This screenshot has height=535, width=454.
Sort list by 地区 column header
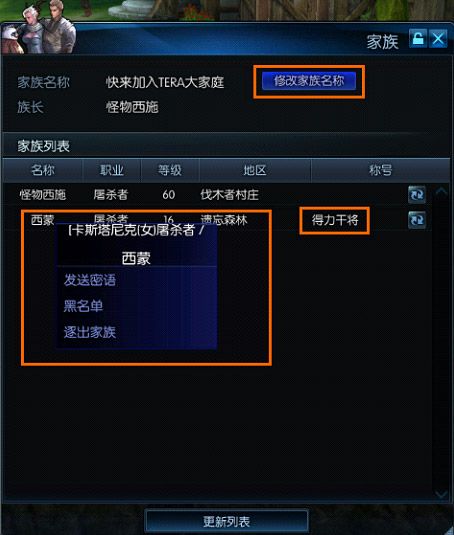click(x=255, y=170)
